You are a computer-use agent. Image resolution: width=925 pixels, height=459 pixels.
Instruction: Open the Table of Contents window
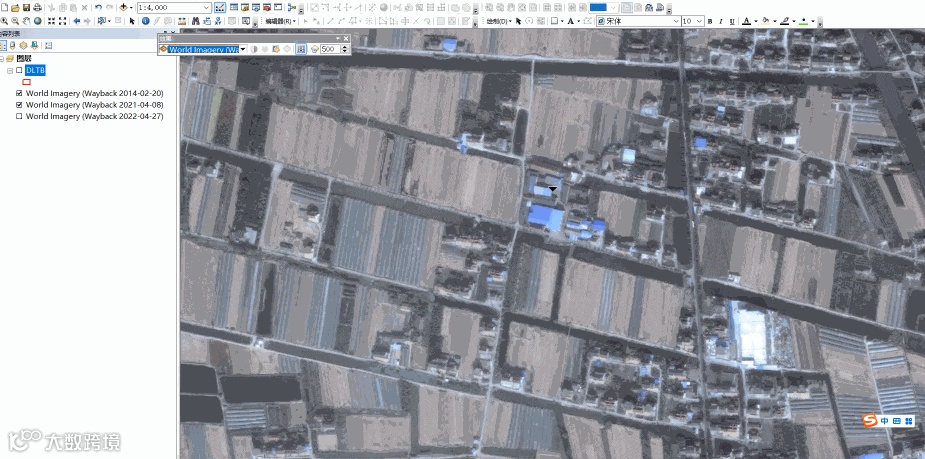(234, 8)
